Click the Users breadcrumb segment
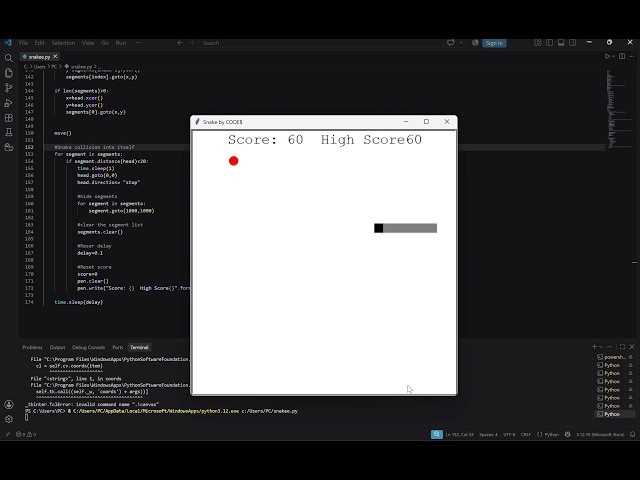The image size is (640, 480). (40, 66)
